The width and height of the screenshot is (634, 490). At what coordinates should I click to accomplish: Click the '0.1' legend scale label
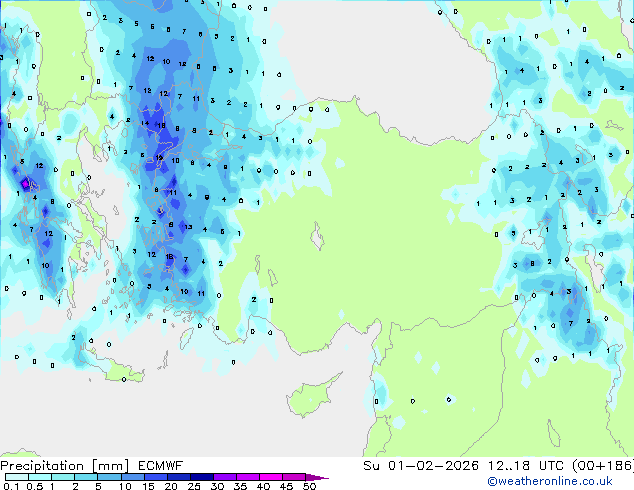pos(11,486)
